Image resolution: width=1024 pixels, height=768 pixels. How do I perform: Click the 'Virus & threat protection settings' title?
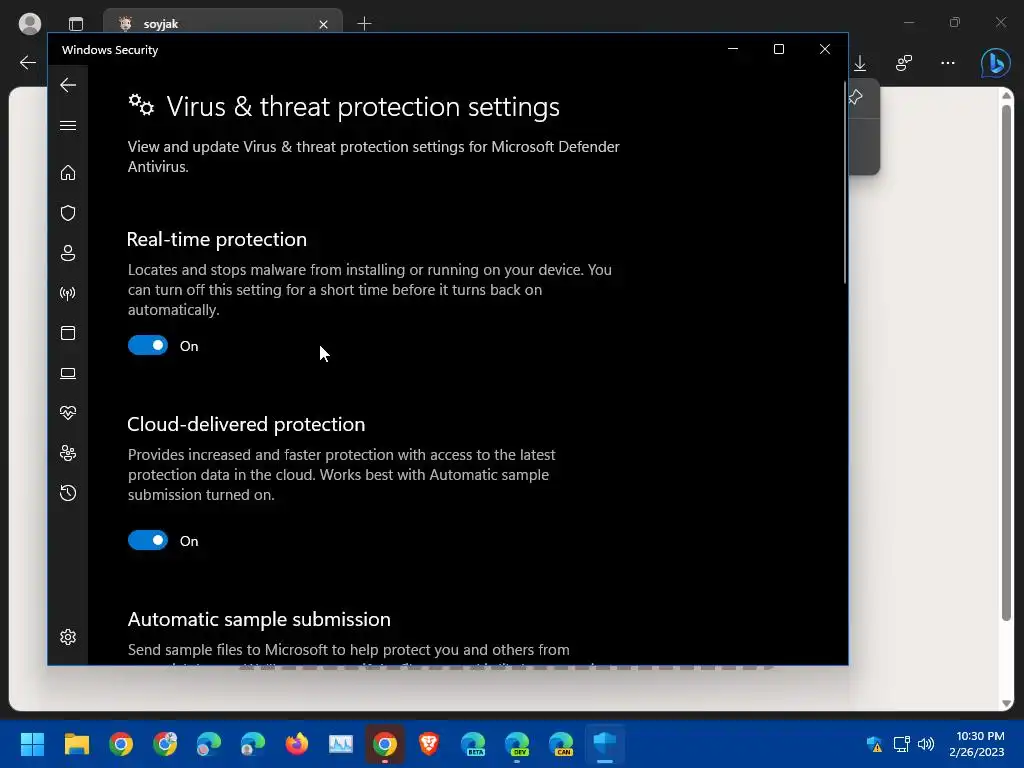[363, 106]
